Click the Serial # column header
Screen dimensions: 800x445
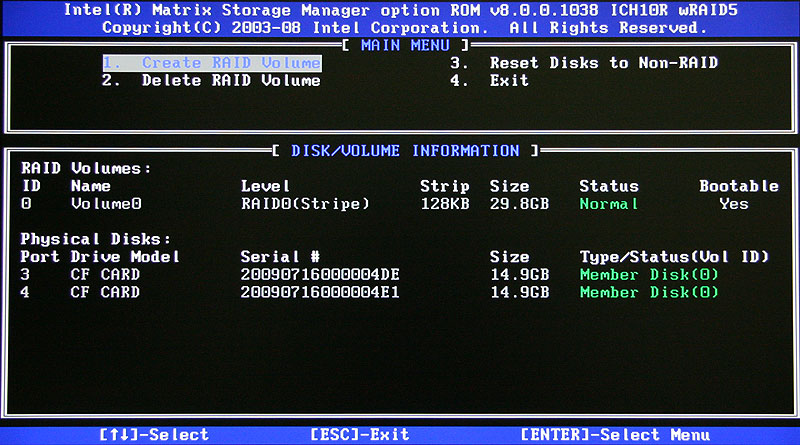point(280,257)
